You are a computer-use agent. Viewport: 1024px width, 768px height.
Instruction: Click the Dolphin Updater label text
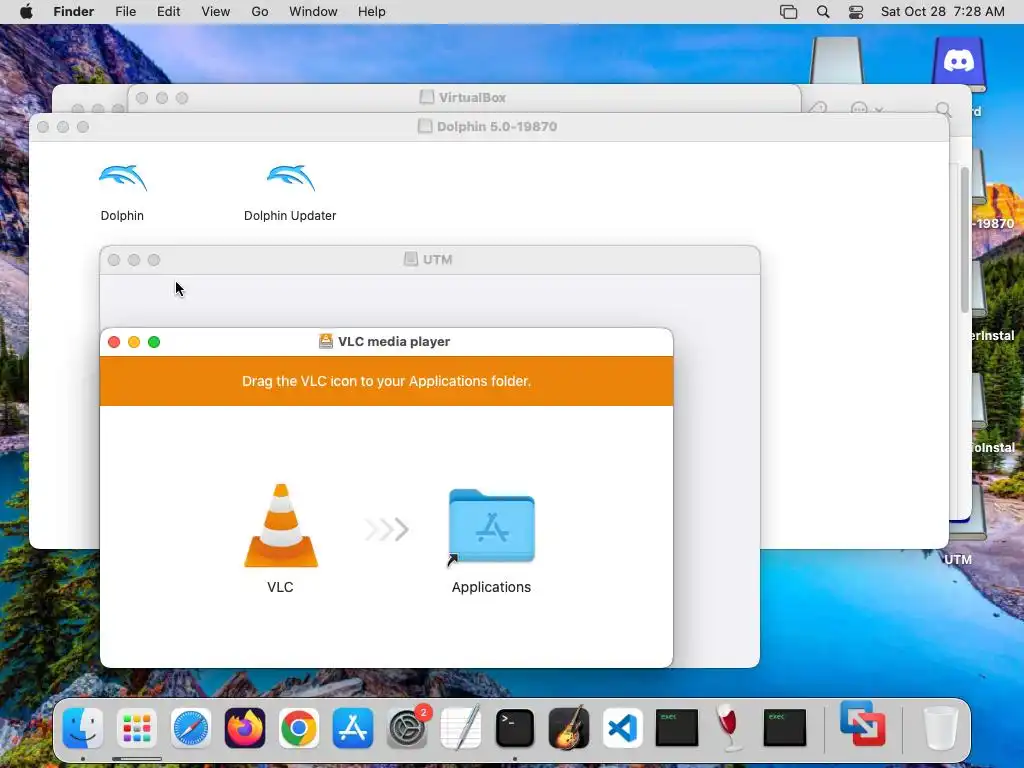(x=290, y=216)
